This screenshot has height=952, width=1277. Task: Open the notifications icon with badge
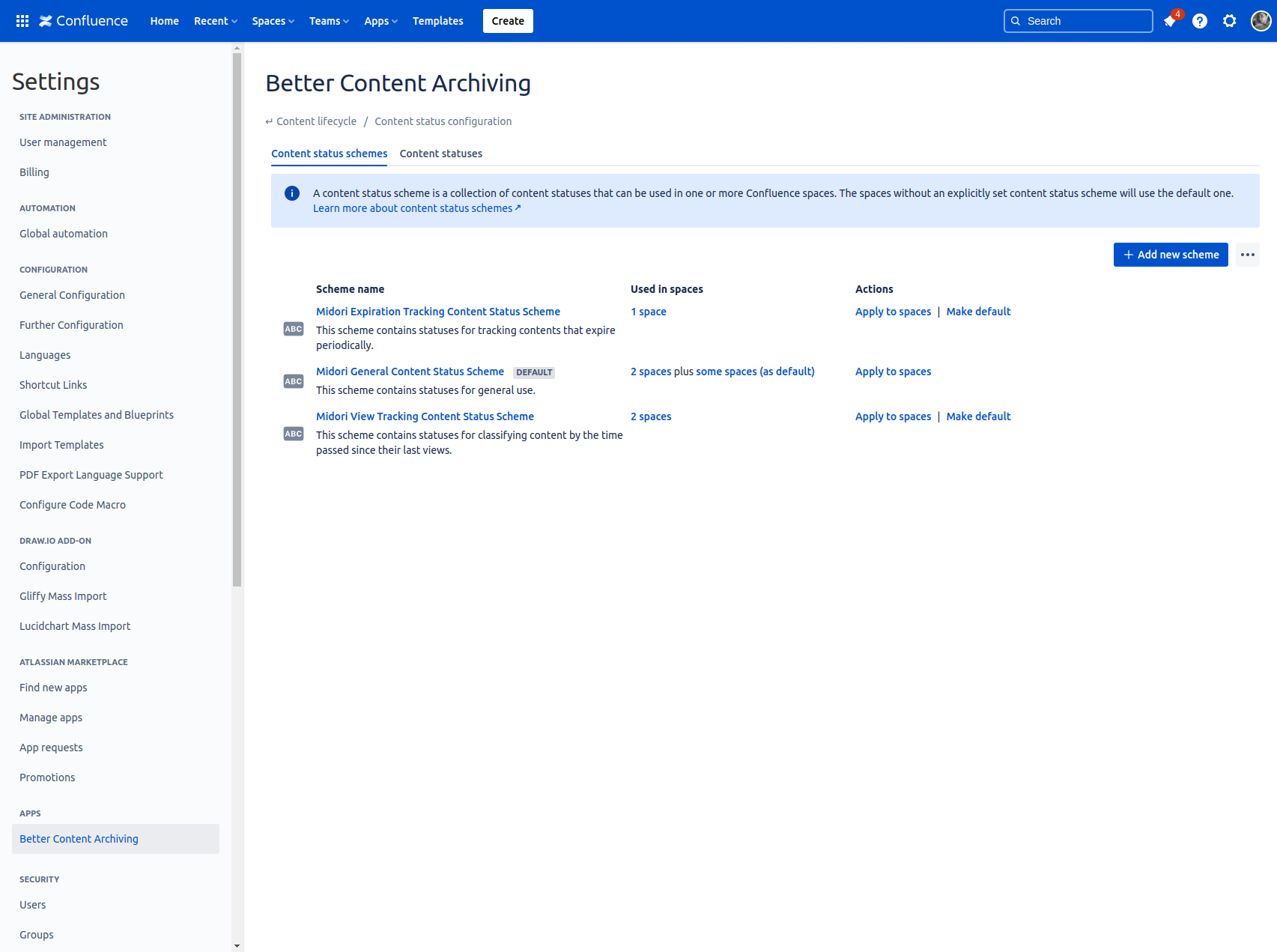point(1170,21)
